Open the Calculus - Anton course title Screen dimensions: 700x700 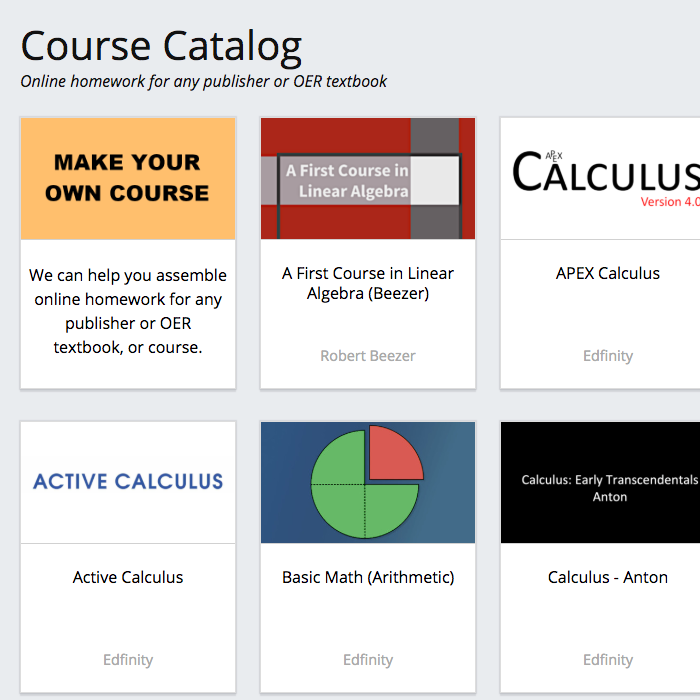pos(608,577)
